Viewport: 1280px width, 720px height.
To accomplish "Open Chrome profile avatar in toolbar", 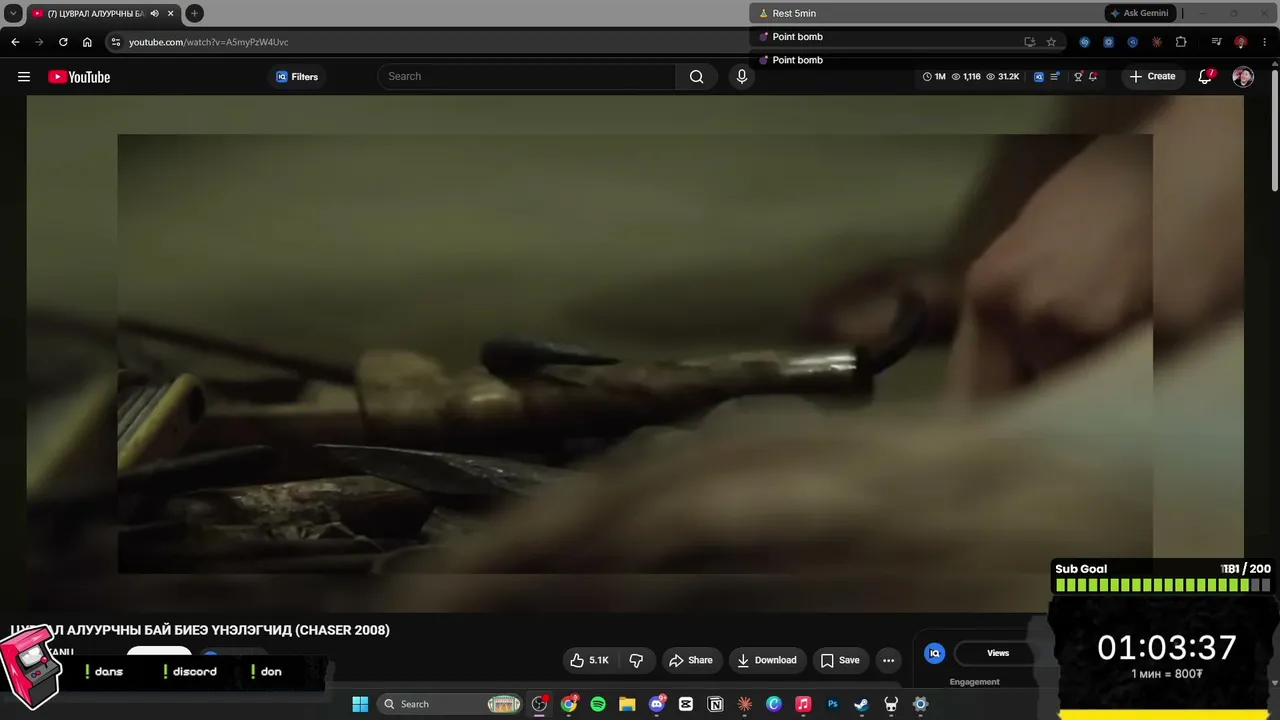I will tap(1240, 42).
